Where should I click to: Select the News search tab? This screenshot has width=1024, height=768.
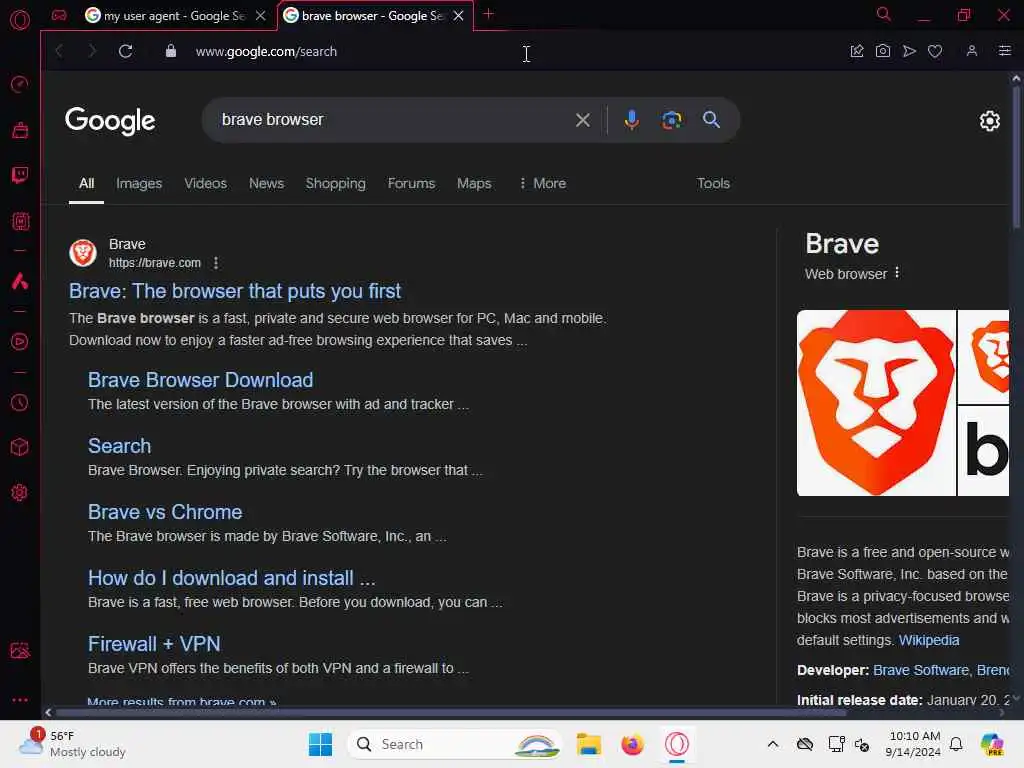click(x=266, y=184)
